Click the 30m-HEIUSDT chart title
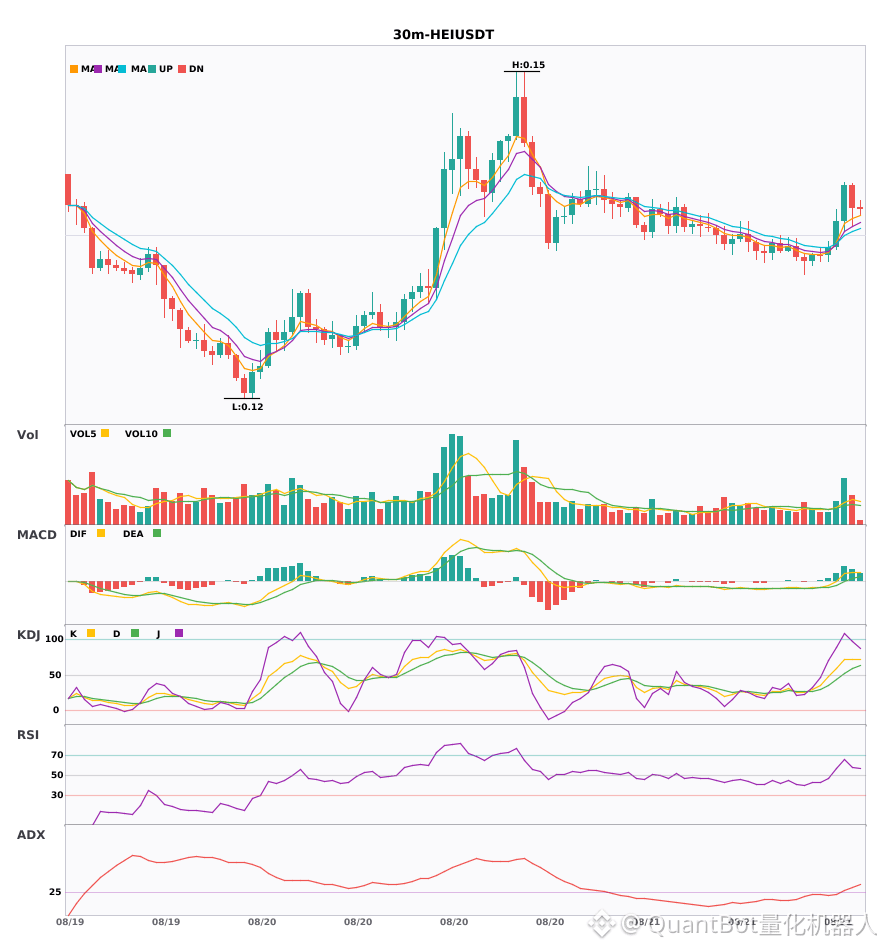The width and height of the screenshot is (885, 950). (x=443, y=35)
